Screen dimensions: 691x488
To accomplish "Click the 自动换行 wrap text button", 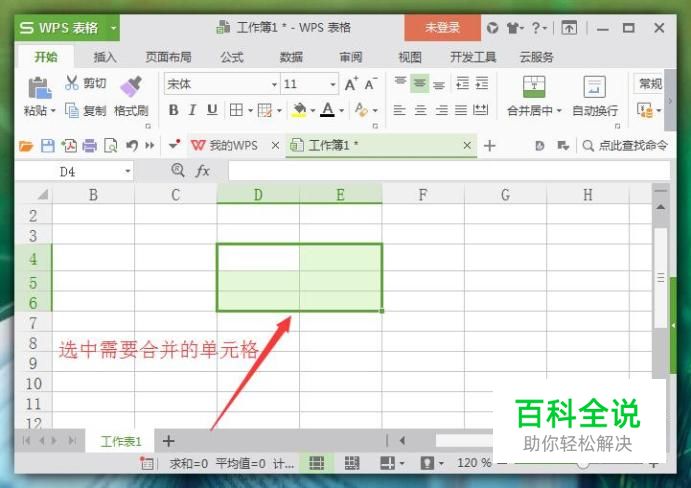I will click(595, 96).
